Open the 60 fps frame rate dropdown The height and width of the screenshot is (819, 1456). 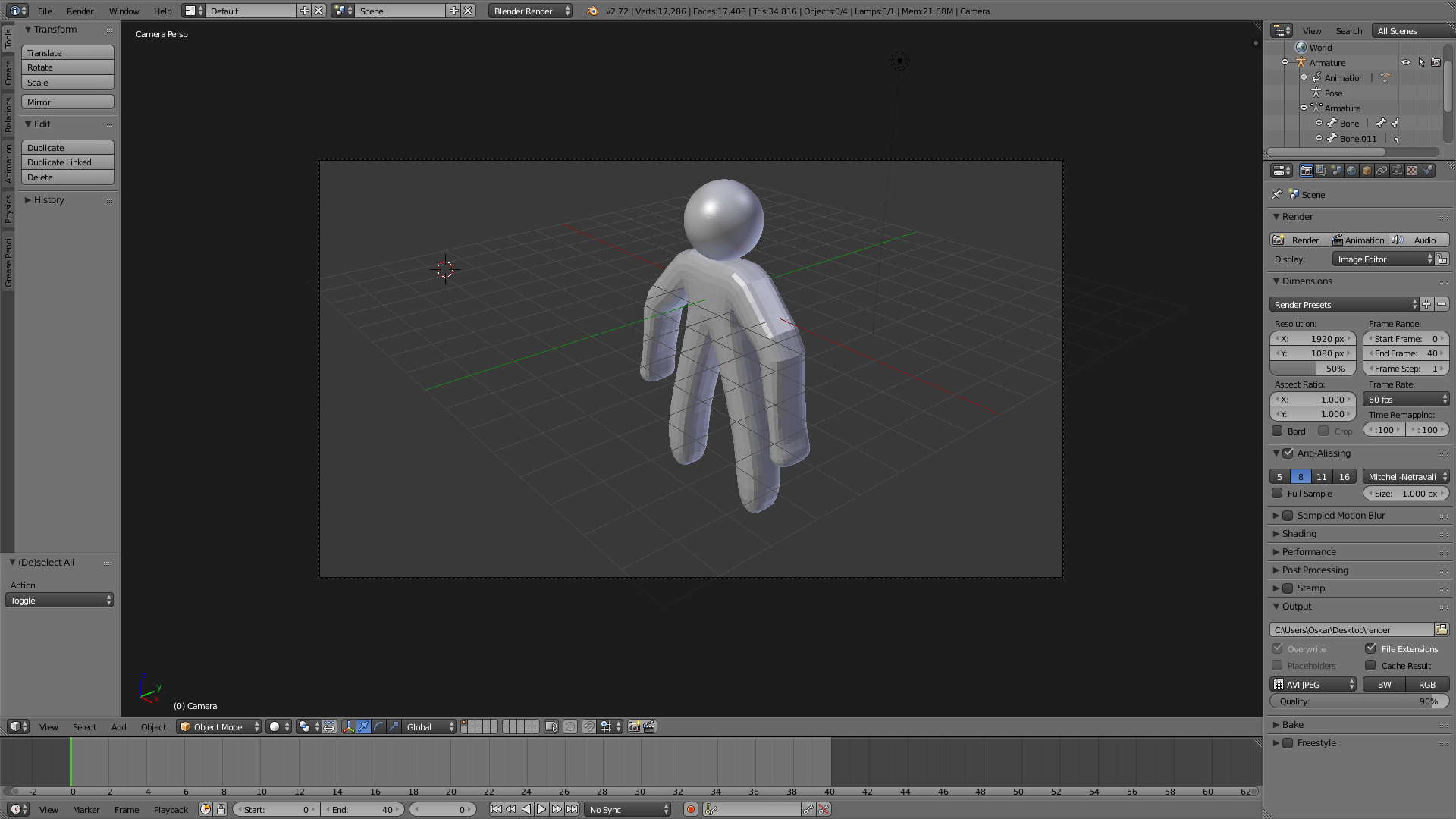[1407, 399]
